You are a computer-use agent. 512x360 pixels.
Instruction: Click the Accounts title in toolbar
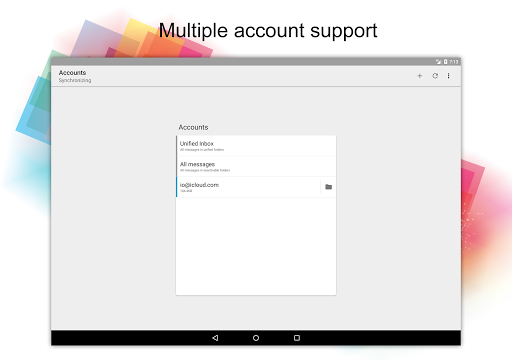(72, 73)
